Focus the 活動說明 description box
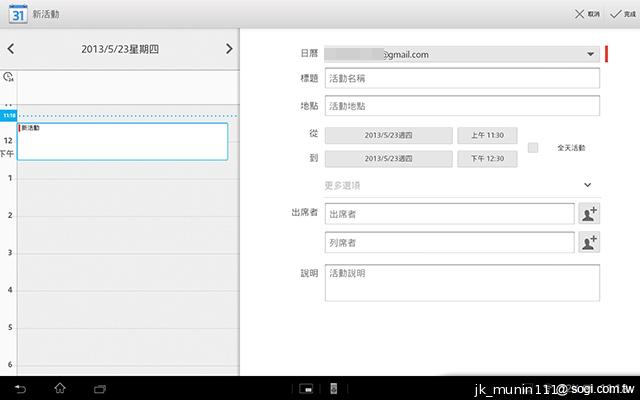 point(462,283)
